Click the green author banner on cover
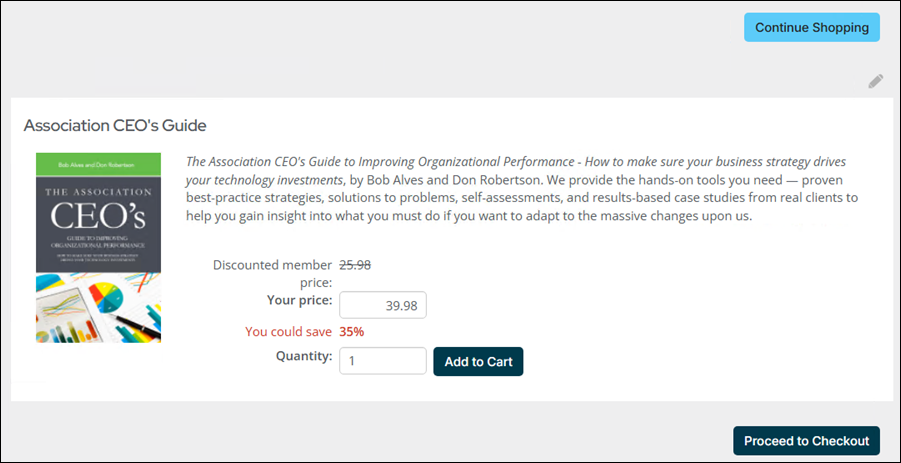The height and width of the screenshot is (463, 901). click(98, 161)
